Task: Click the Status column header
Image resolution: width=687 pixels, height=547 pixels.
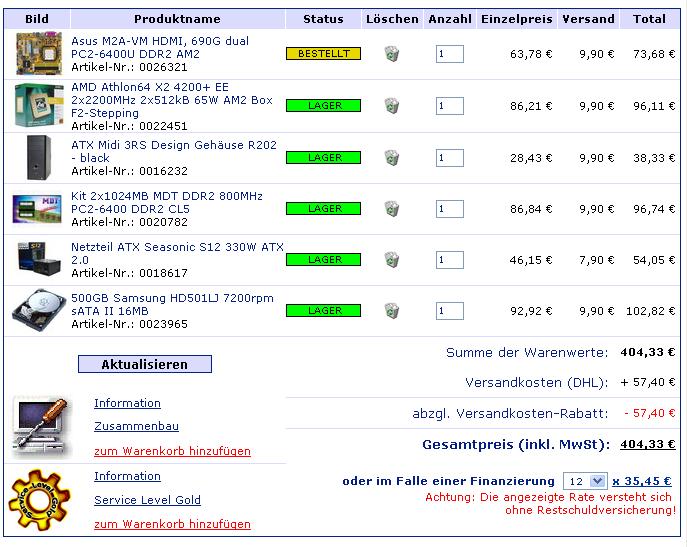Action: pos(323,19)
